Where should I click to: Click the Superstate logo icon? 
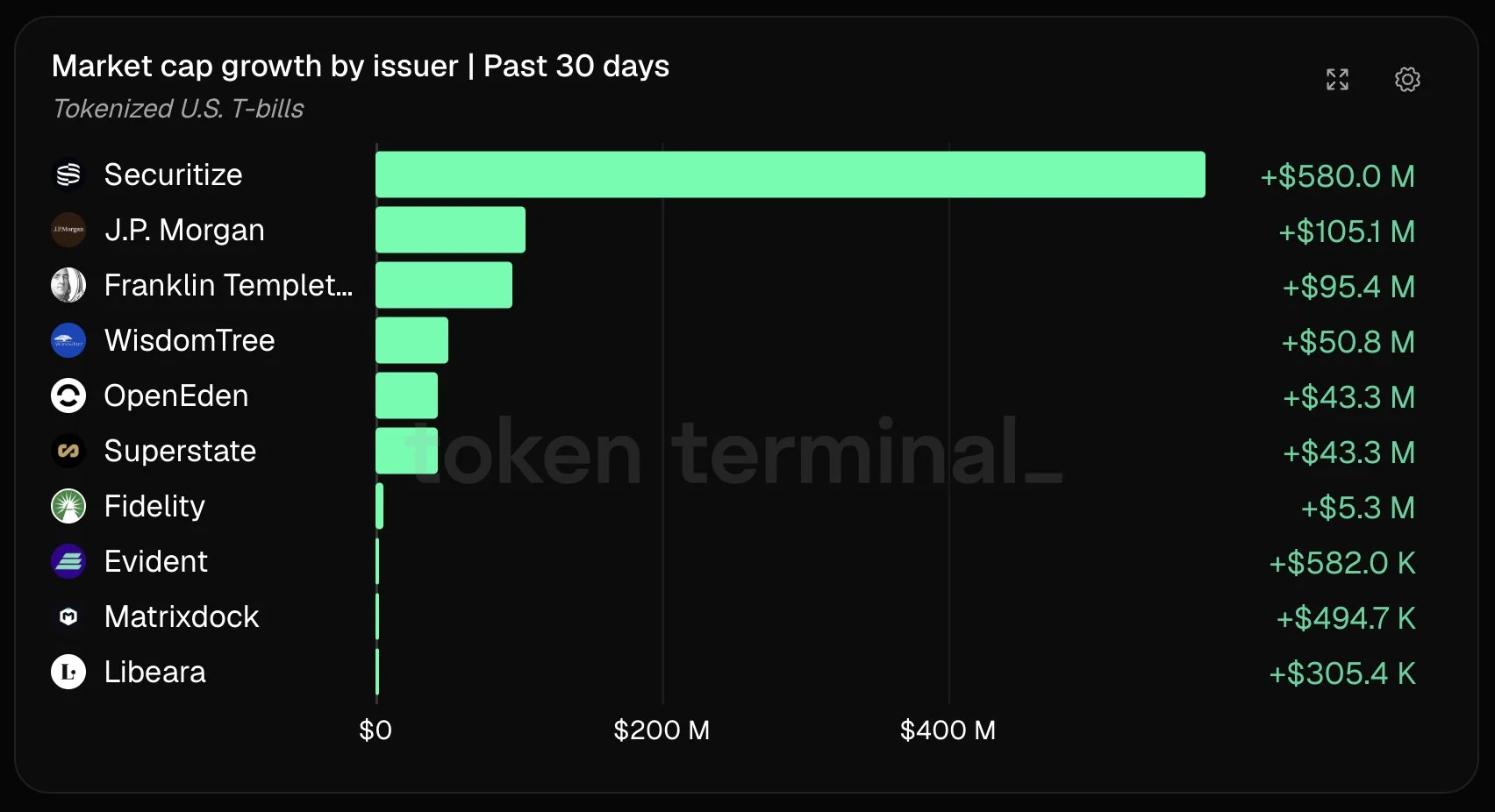pyautogui.click(x=68, y=451)
